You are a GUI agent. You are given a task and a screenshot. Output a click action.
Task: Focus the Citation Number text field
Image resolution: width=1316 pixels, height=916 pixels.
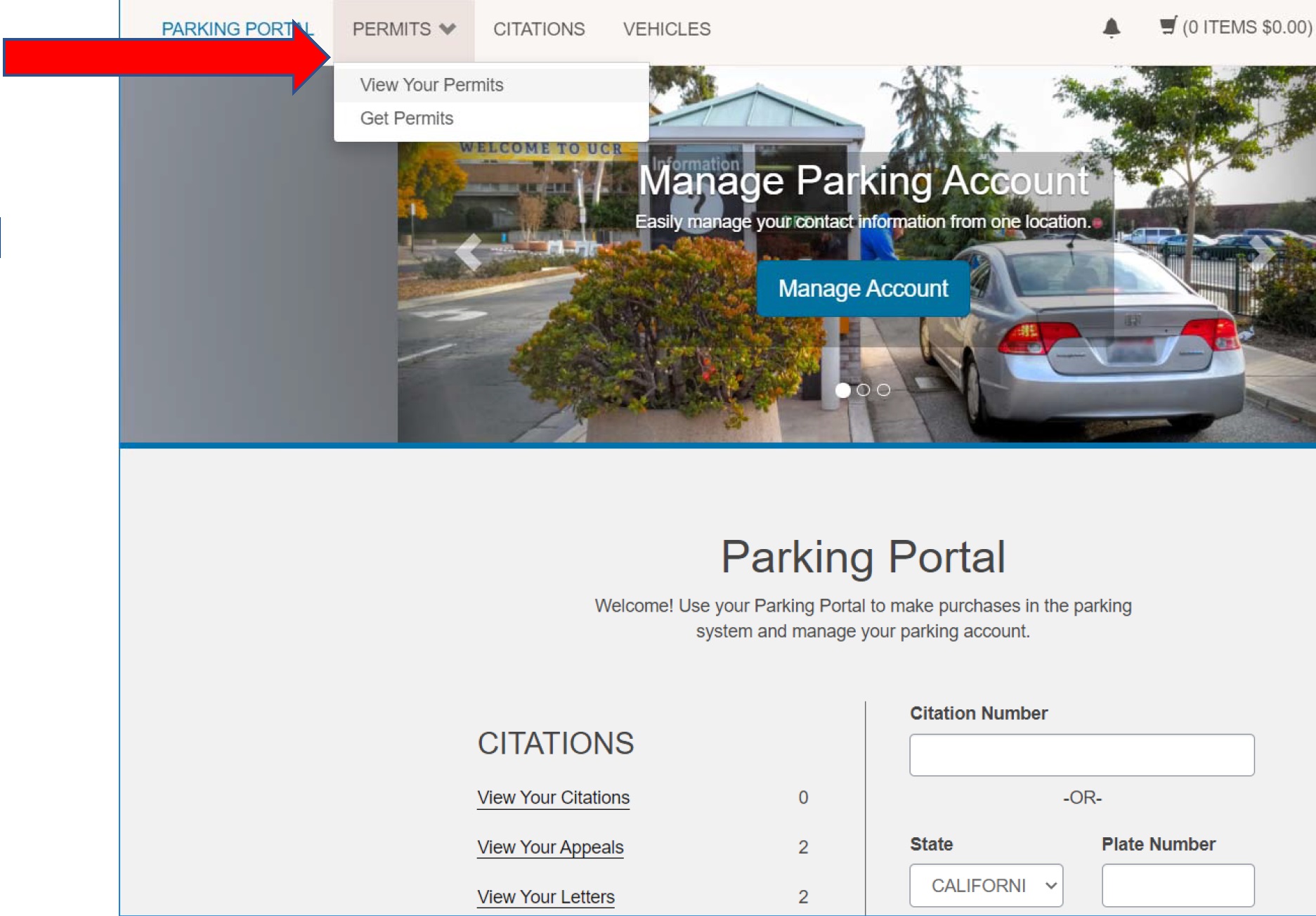(x=1081, y=755)
